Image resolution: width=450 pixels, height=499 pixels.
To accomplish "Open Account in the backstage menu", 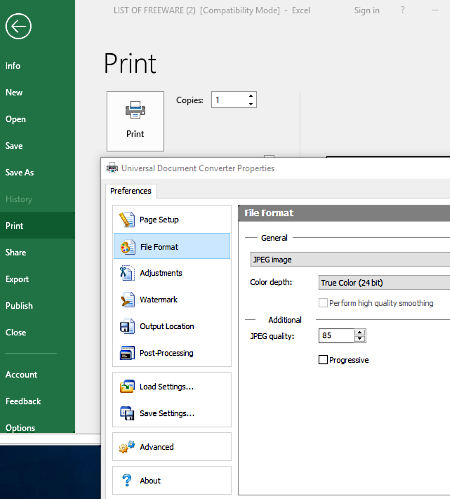I will coord(37,374).
